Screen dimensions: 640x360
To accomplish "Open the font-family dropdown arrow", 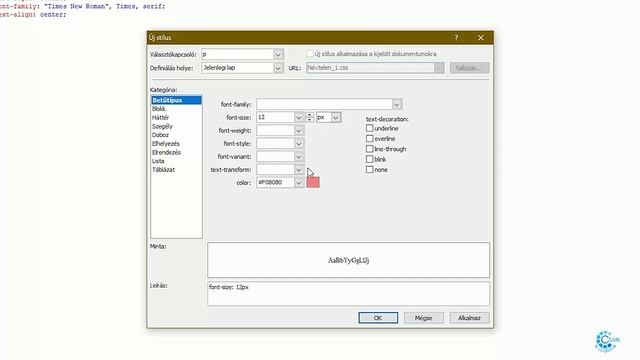I will coord(397,104).
